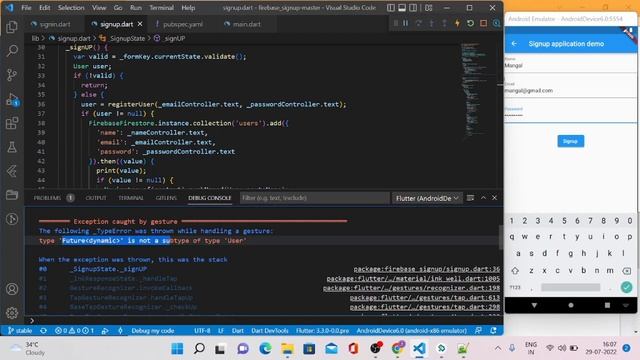Open the Accounts icon in activity bar
The width and height of the screenshot is (640, 360).
(12, 289)
